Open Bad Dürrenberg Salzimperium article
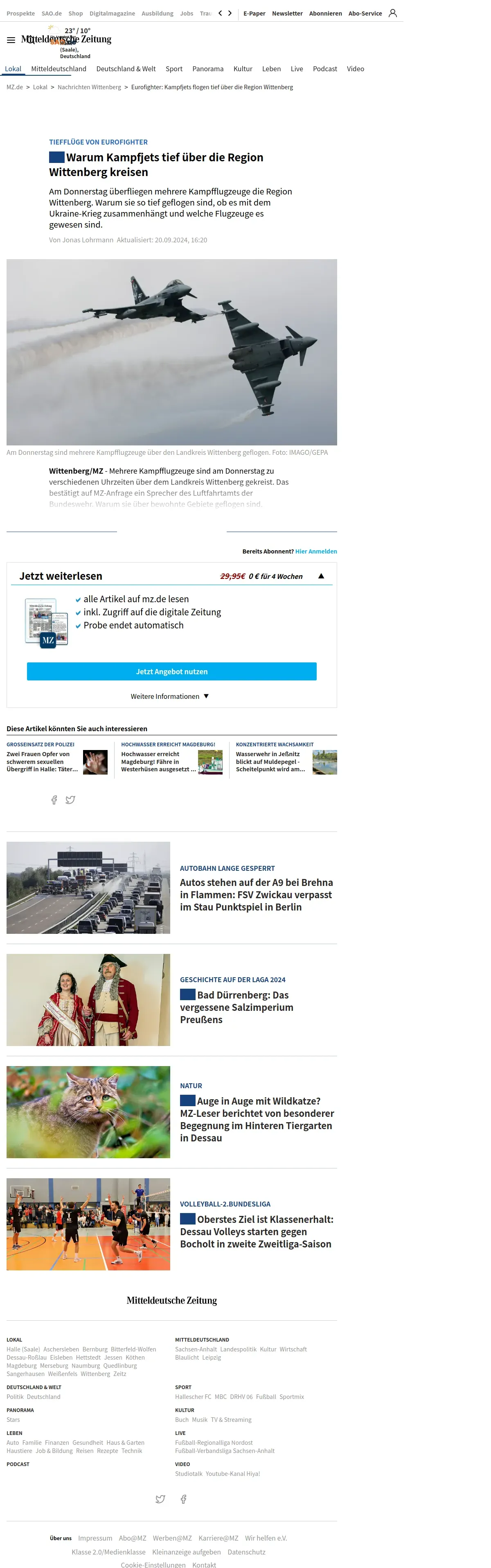491x1568 pixels. coord(236,1008)
